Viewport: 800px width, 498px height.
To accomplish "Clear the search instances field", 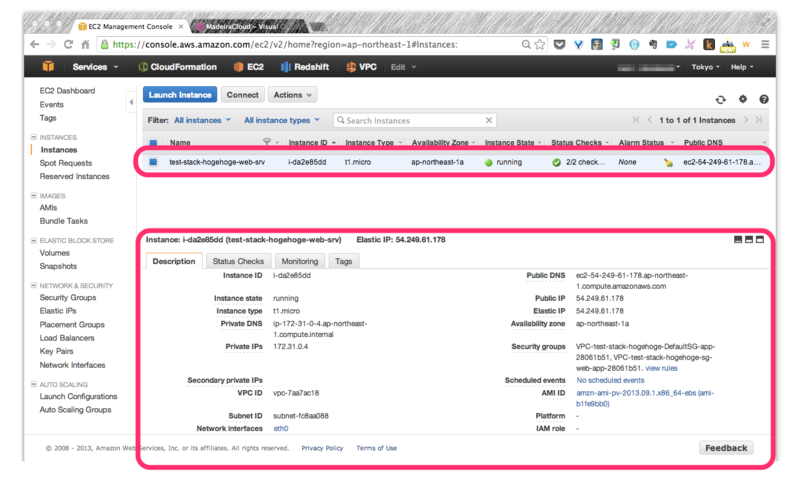I will coord(489,120).
